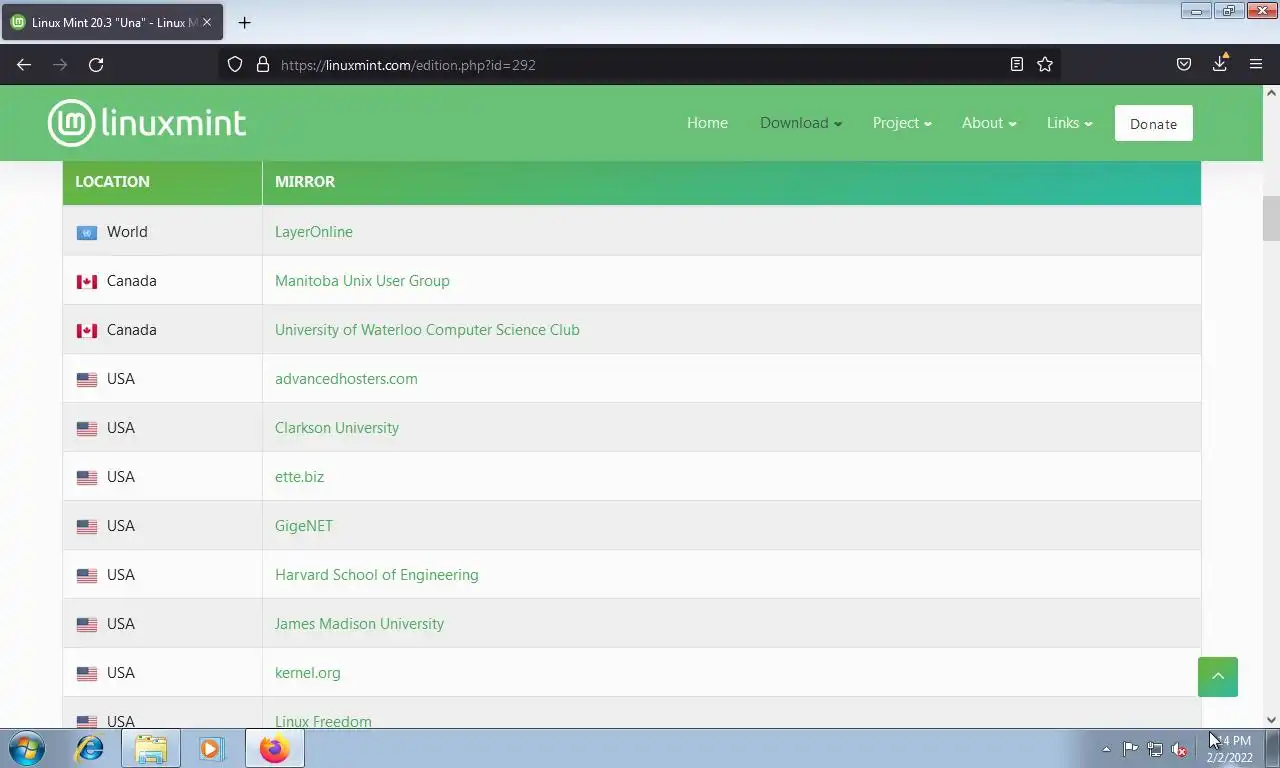Click the scrollbar down arrow

[1271, 719]
